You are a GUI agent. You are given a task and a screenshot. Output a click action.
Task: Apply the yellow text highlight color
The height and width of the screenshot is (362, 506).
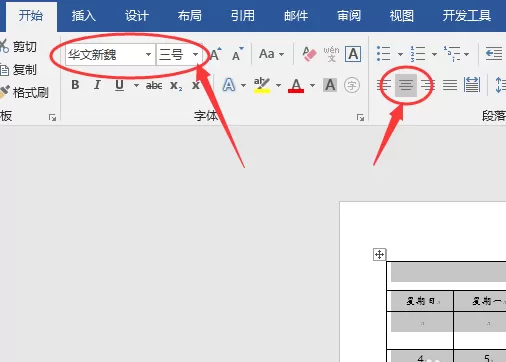[262, 85]
